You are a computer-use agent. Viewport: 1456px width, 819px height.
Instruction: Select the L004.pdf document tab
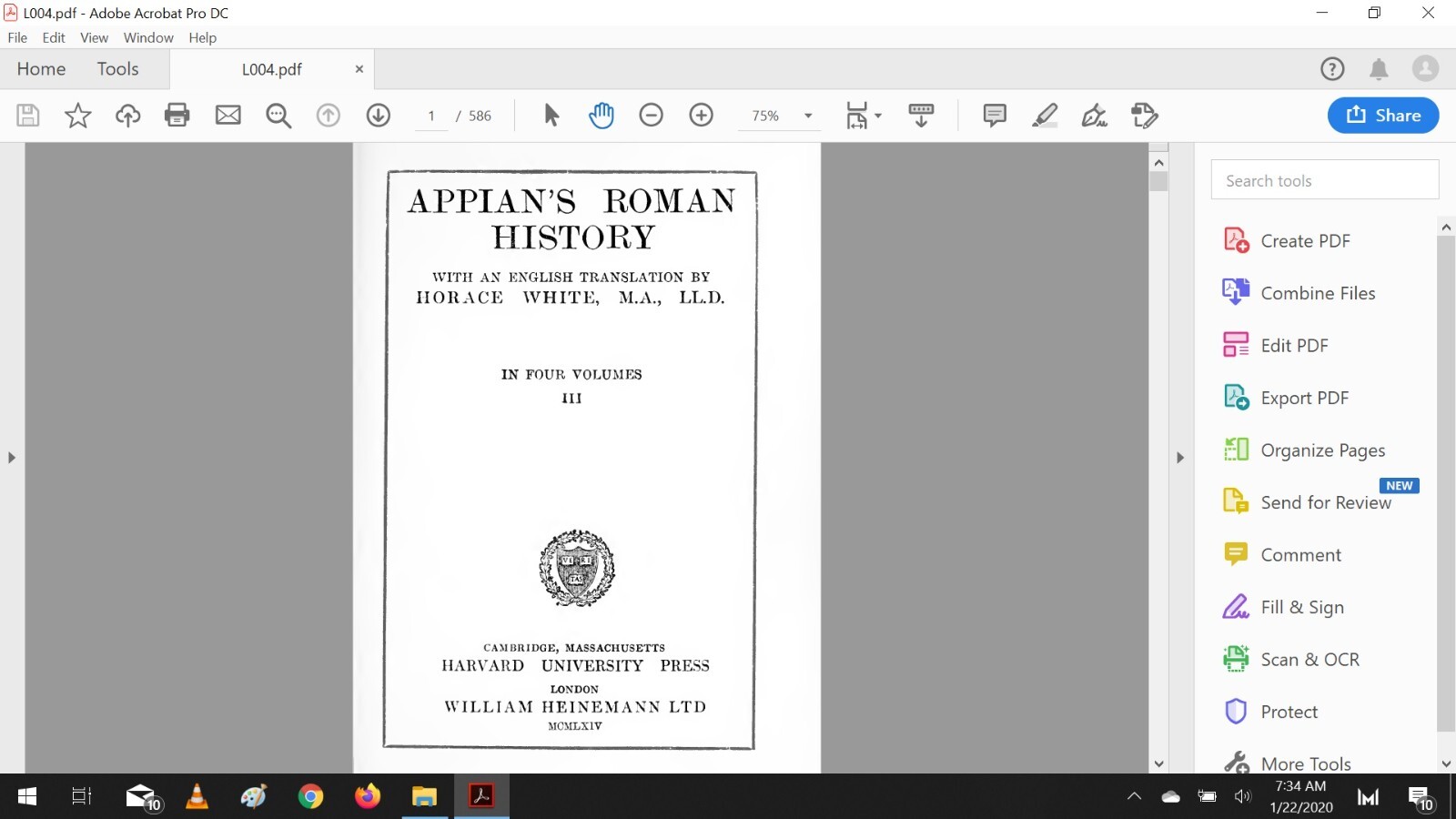click(x=271, y=69)
